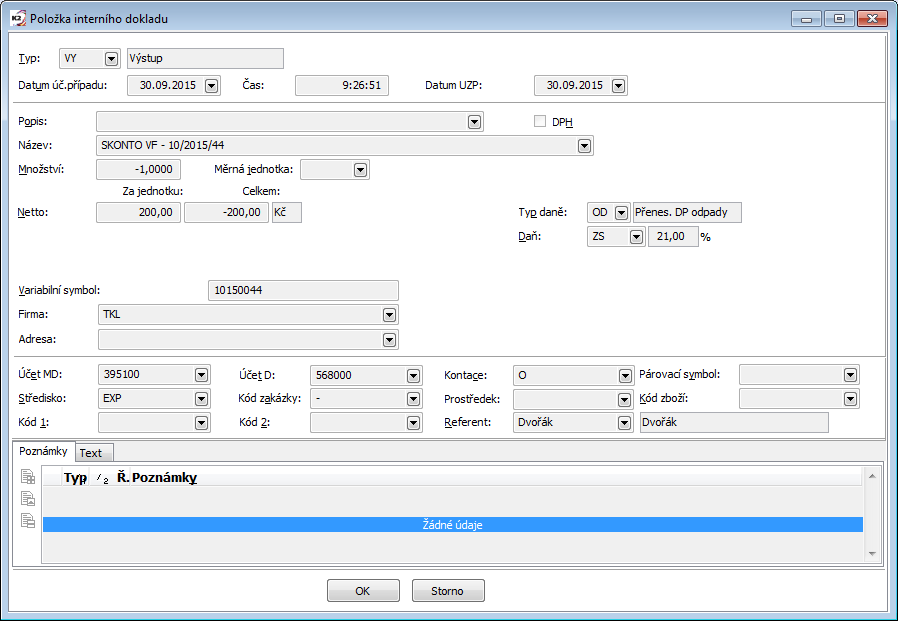
Task: Click the Výstup type description field
Action: [205, 58]
